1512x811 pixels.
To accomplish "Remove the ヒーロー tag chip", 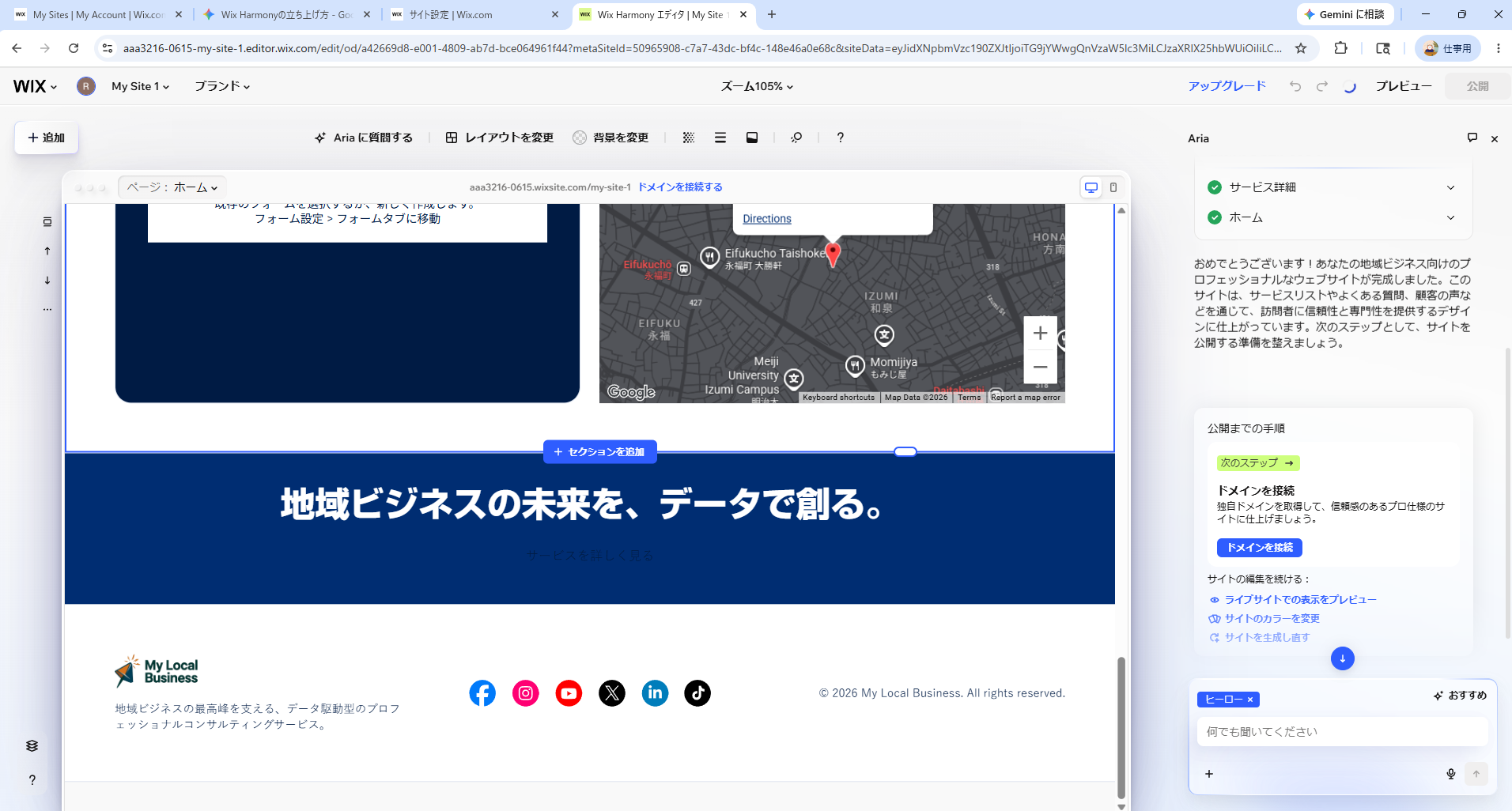I will [1250, 700].
